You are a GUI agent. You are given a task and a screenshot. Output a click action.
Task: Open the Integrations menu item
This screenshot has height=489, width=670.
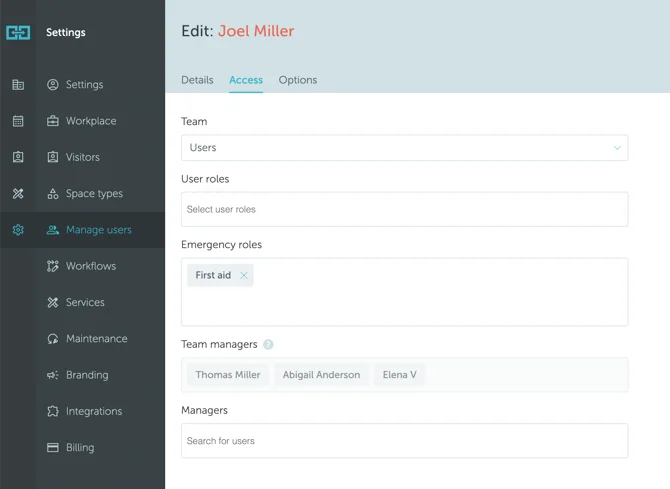pos(94,411)
